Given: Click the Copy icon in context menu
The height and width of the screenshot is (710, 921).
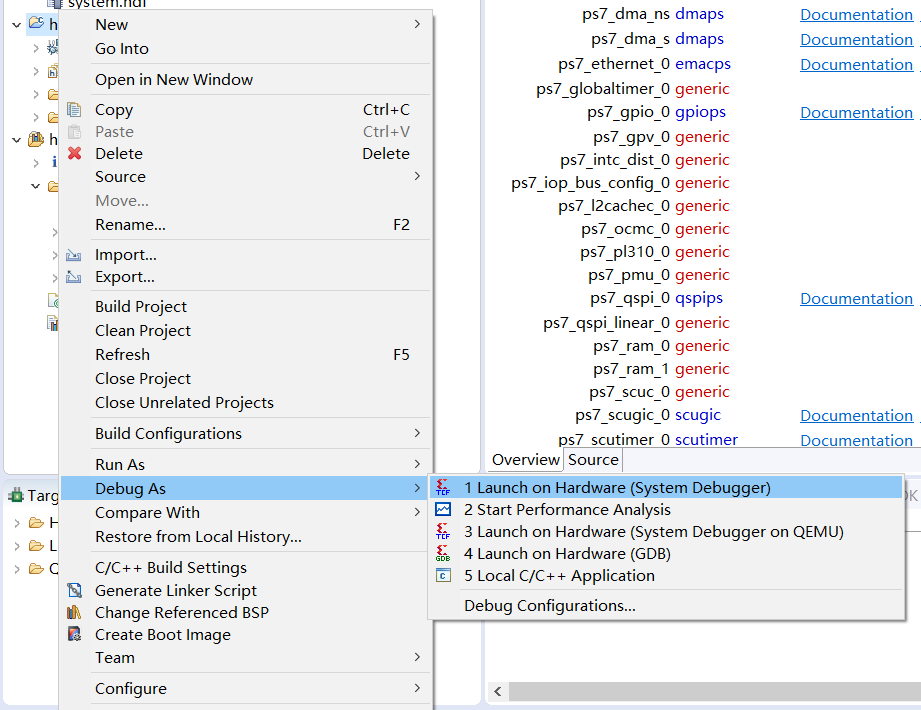Looking at the screenshot, I should pos(74,110).
